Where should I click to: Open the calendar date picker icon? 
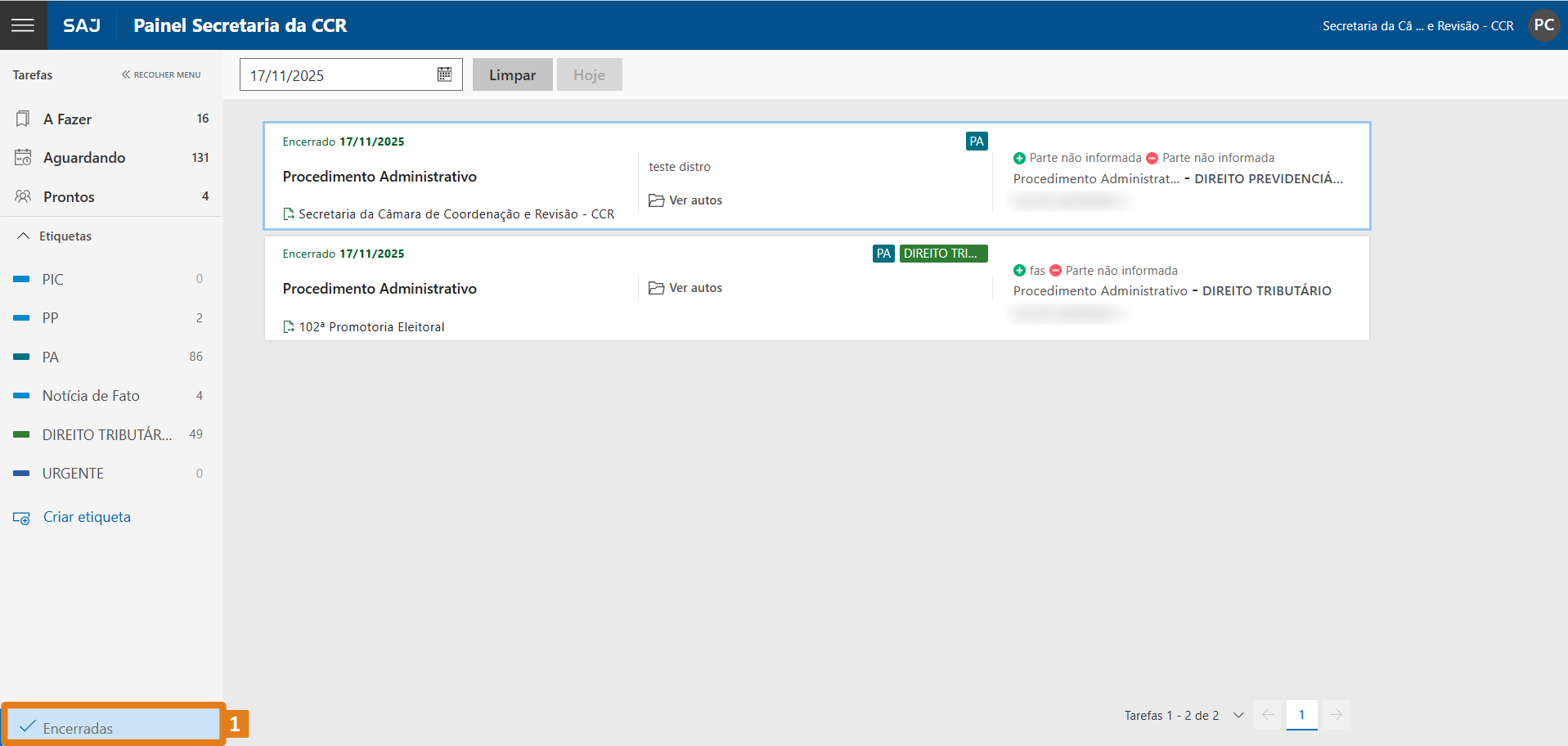click(444, 74)
